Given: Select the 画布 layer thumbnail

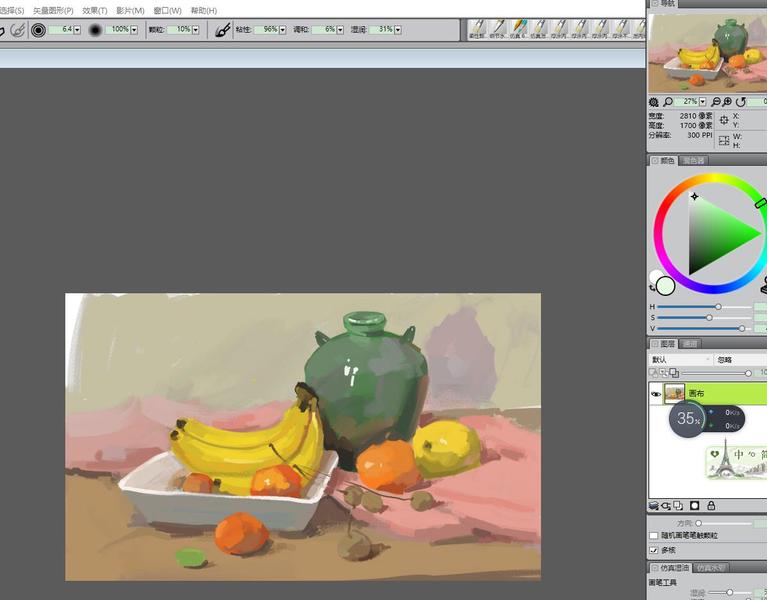Looking at the screenshot, I should tap(674, 394).
